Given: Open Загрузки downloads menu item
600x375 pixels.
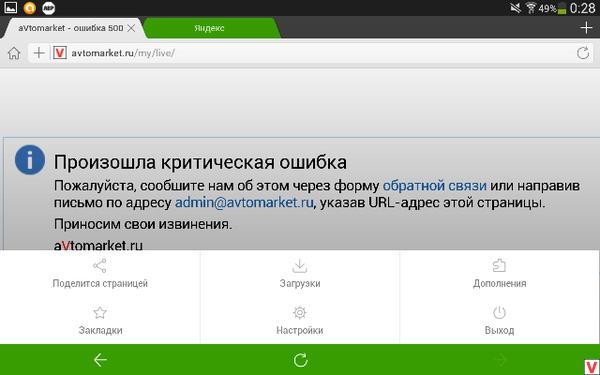Looking at the screenshot, I should (300, 274).
